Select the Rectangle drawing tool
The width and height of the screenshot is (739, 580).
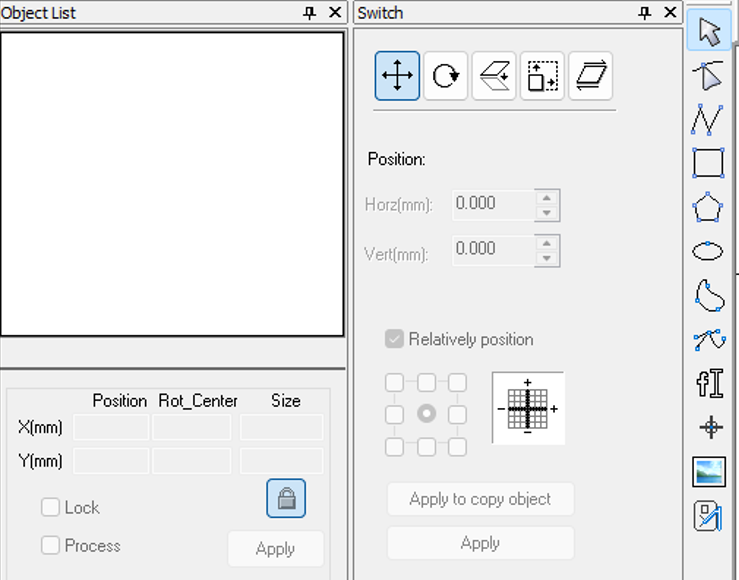pyautogui.click(x=708, y=163)
